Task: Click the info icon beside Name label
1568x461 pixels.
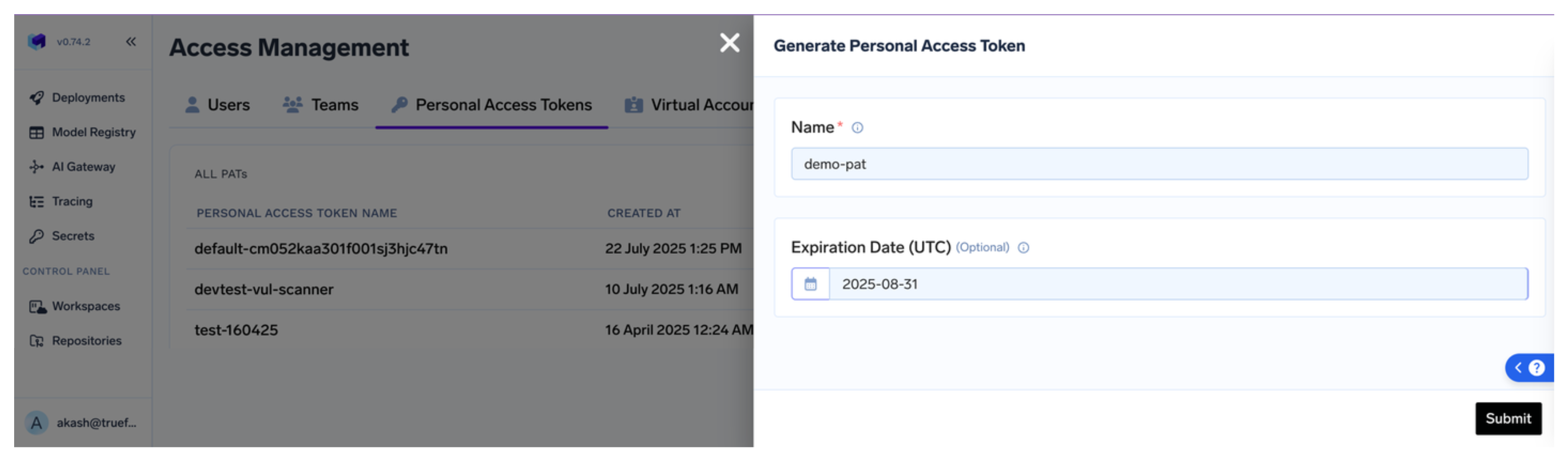Action: point(857,128)
